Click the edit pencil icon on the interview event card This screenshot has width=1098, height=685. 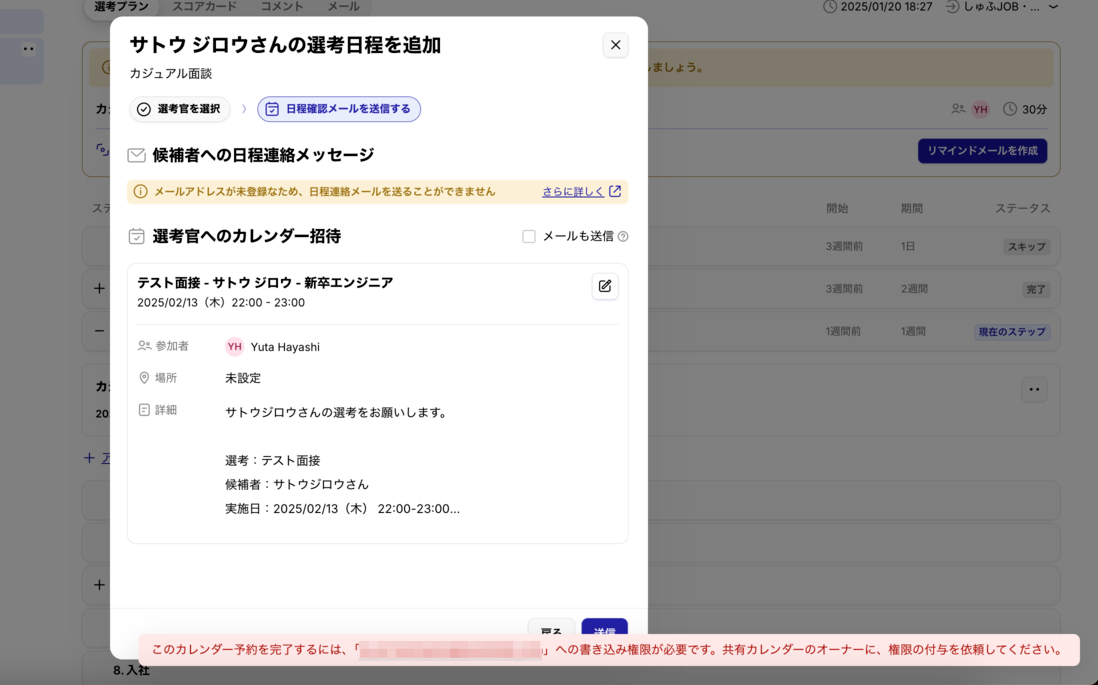604,286
